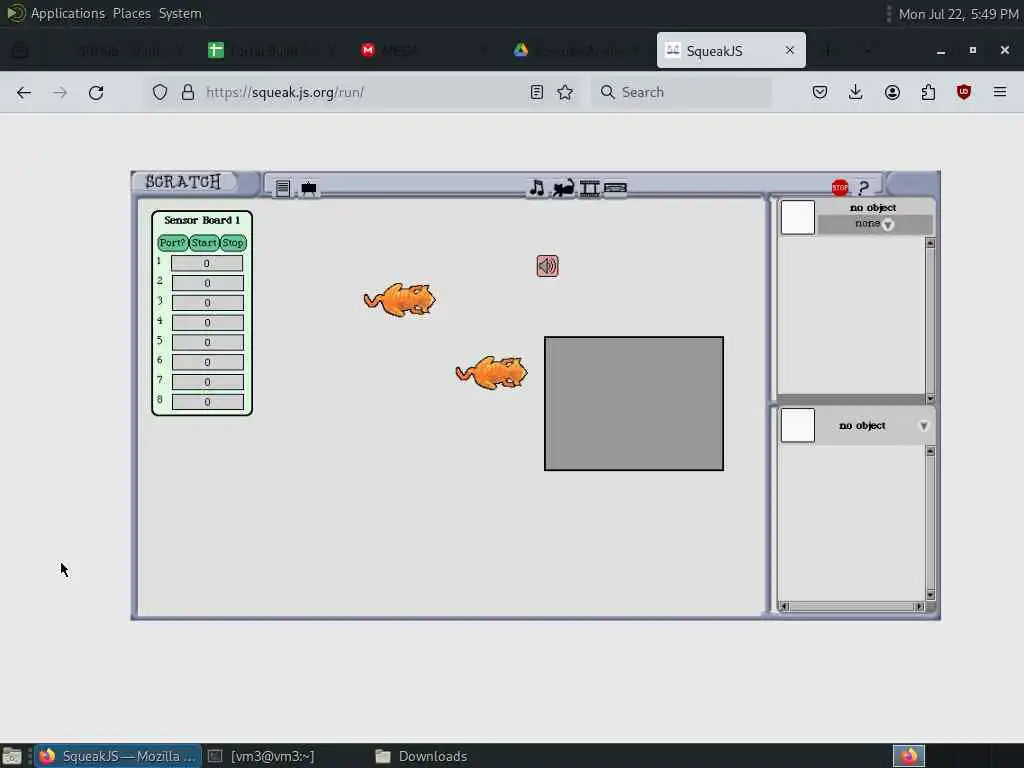Open the Firefox hamburger menu
Screen dimensions: 1024x768
(x=1000, y=92)
